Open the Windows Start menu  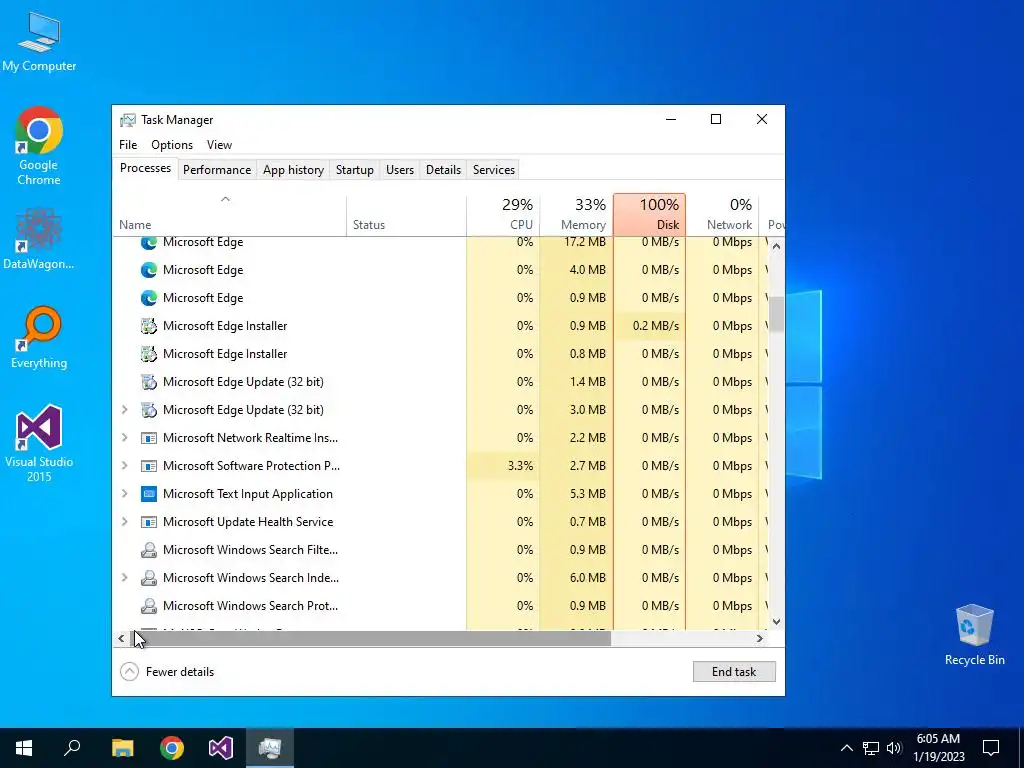pyautogui.click(x=24, y=748)
